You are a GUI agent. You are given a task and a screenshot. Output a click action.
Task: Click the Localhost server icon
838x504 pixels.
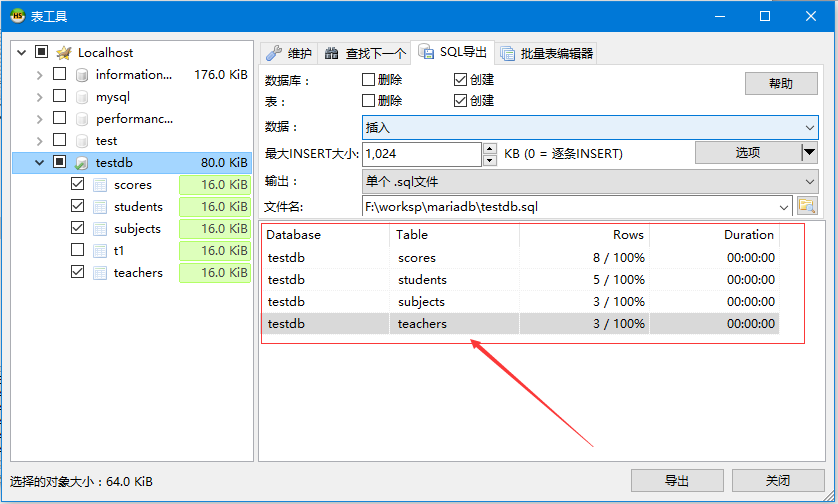pyautogui.click(x=64, y=52)
